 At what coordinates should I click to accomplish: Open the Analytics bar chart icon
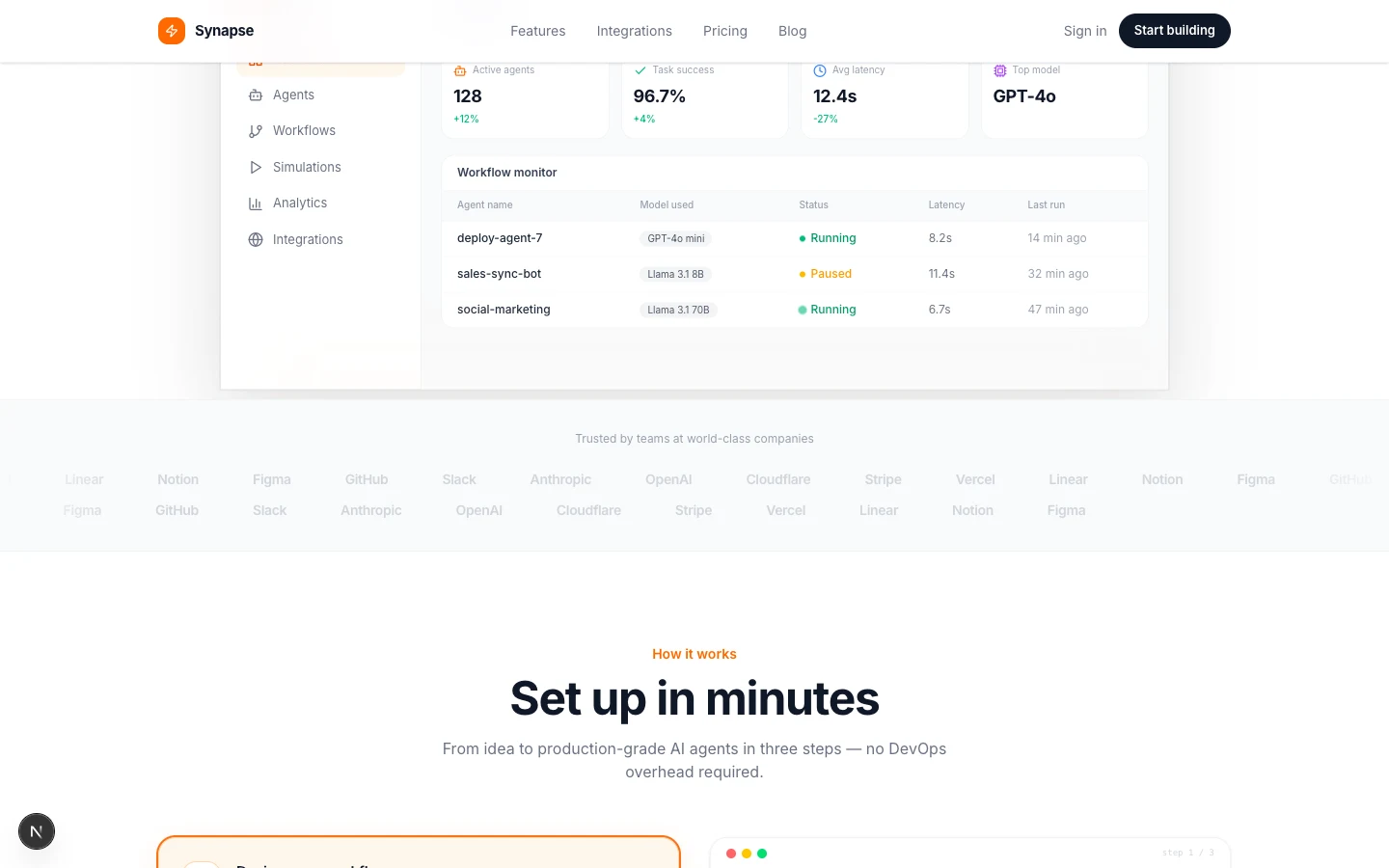tap(256, 203)
